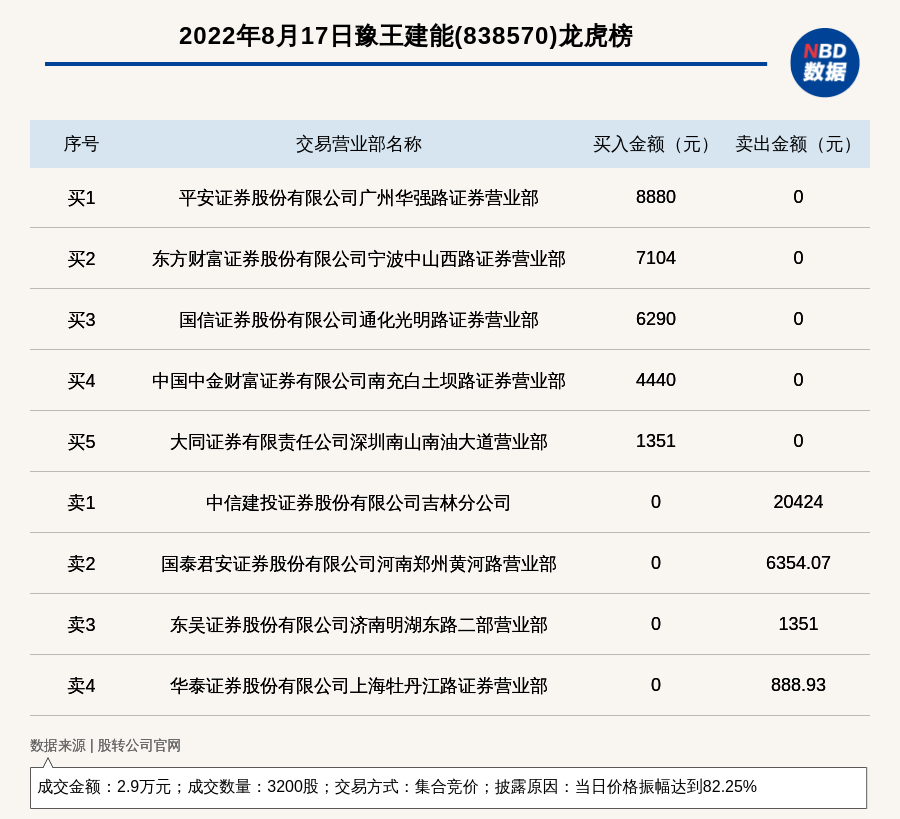Select 国泰君安证券股份有限公司河南郑州黄河路营业部
Viewport: 900px width, 819px height.
(x=359, y=564)
